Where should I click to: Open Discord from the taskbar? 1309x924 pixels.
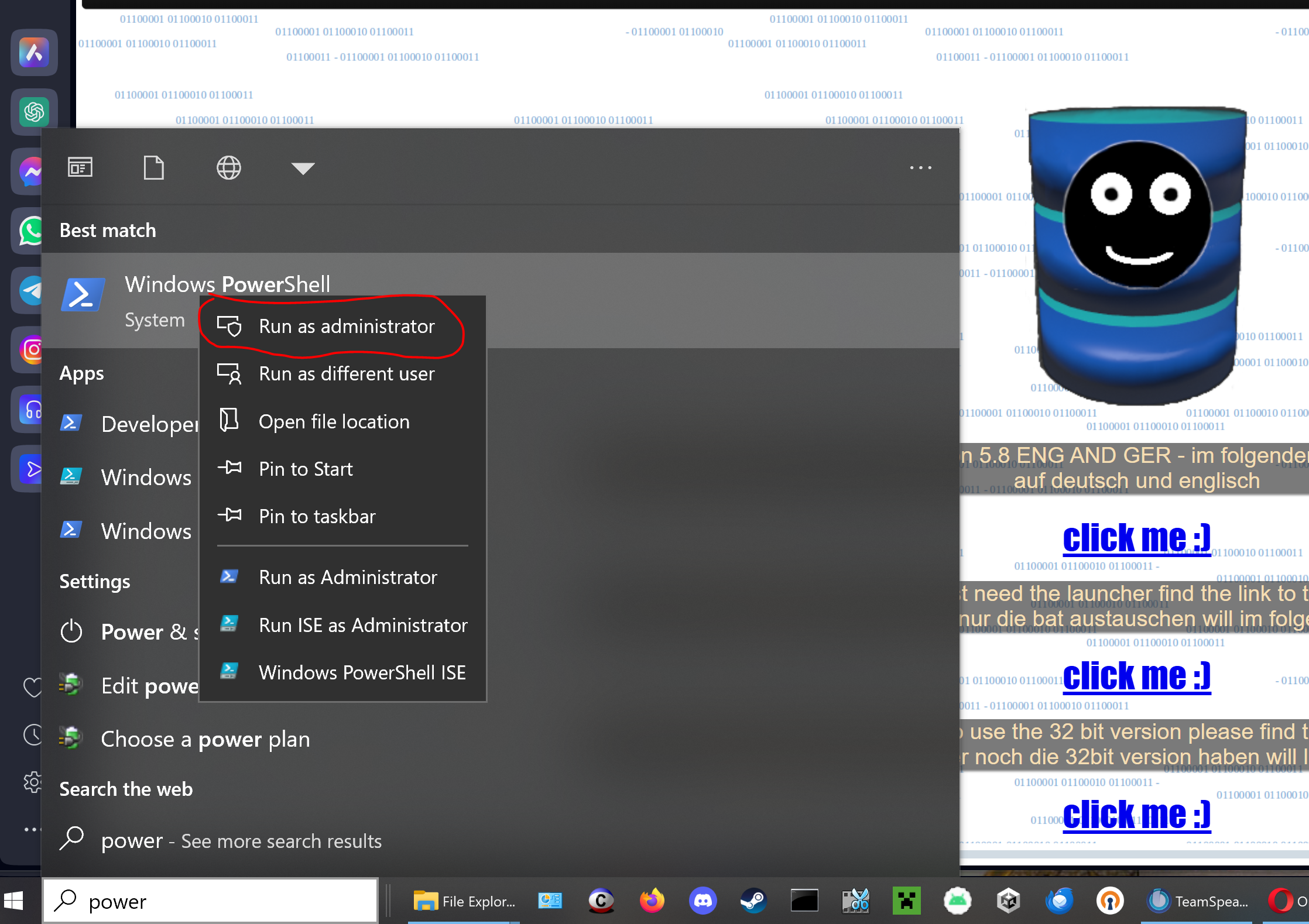coord(703,901)
